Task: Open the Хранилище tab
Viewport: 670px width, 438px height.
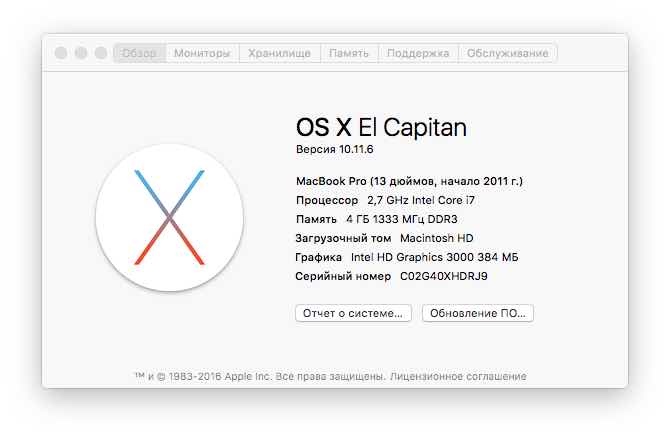Action: pos(280,53)
